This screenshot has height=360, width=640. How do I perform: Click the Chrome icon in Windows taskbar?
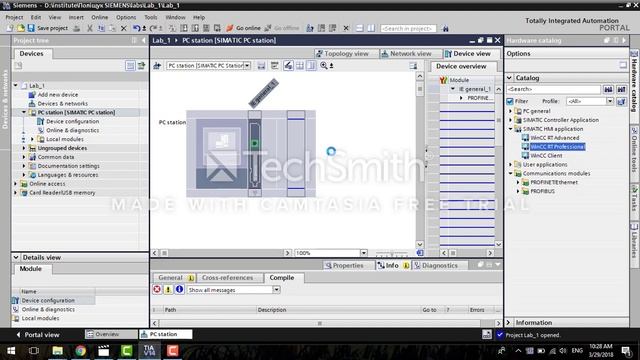click(80, 351)
